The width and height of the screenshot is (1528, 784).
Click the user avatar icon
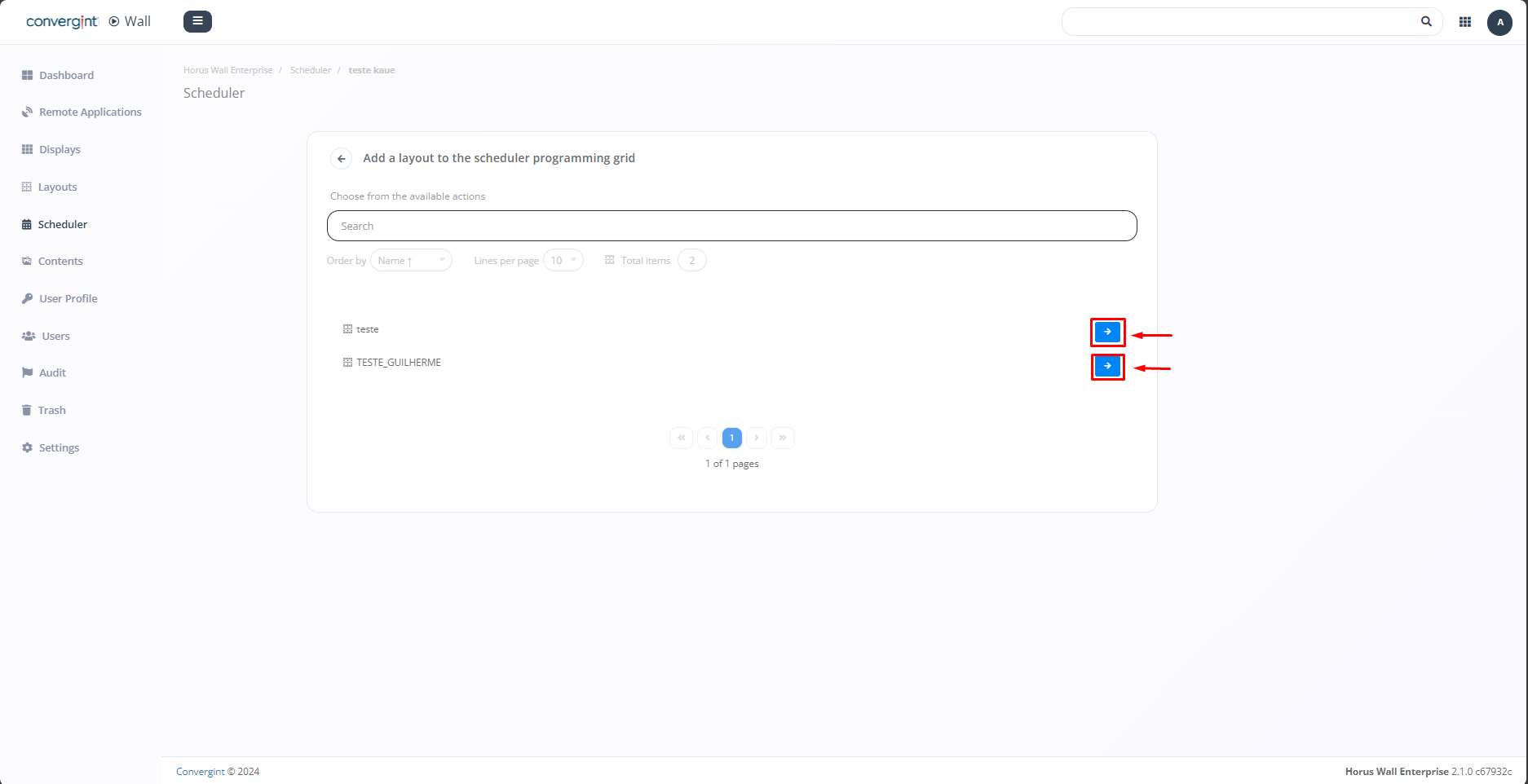tap(1499, 23)
